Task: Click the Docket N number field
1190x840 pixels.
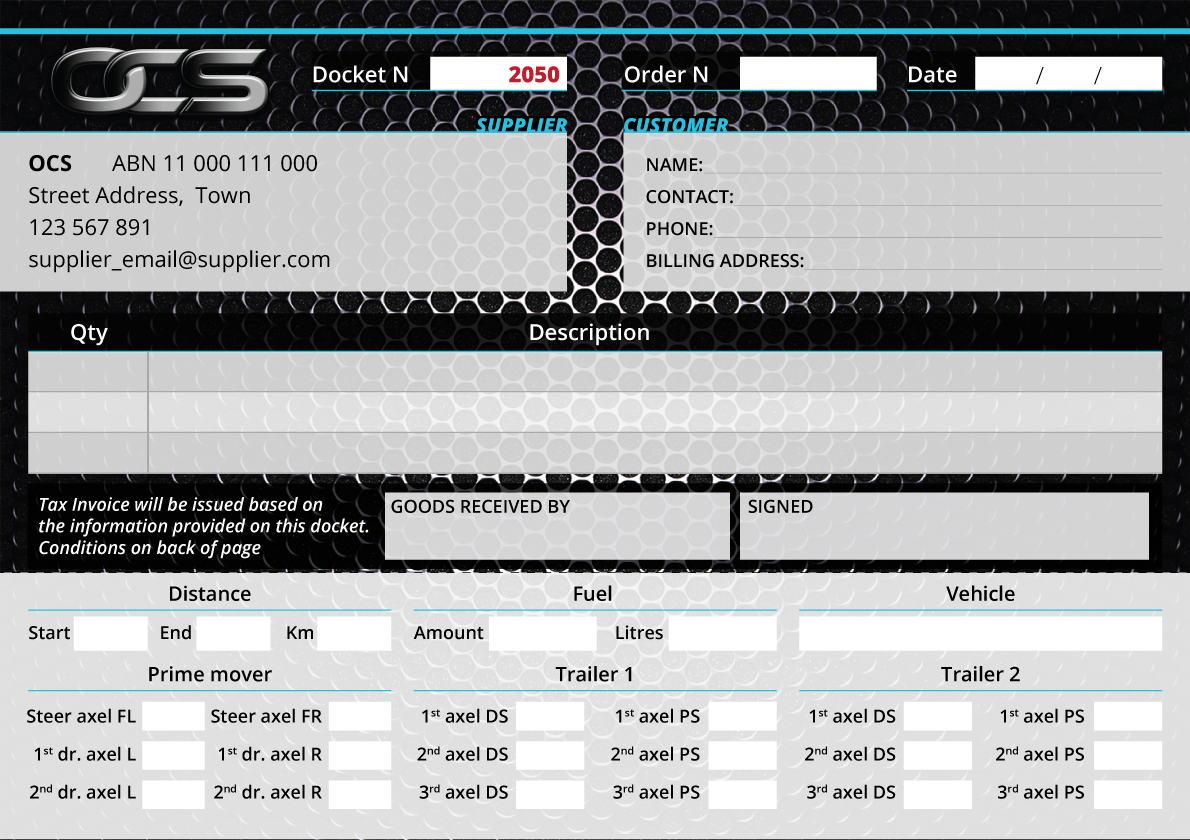Action: click(x=498, y=74)
